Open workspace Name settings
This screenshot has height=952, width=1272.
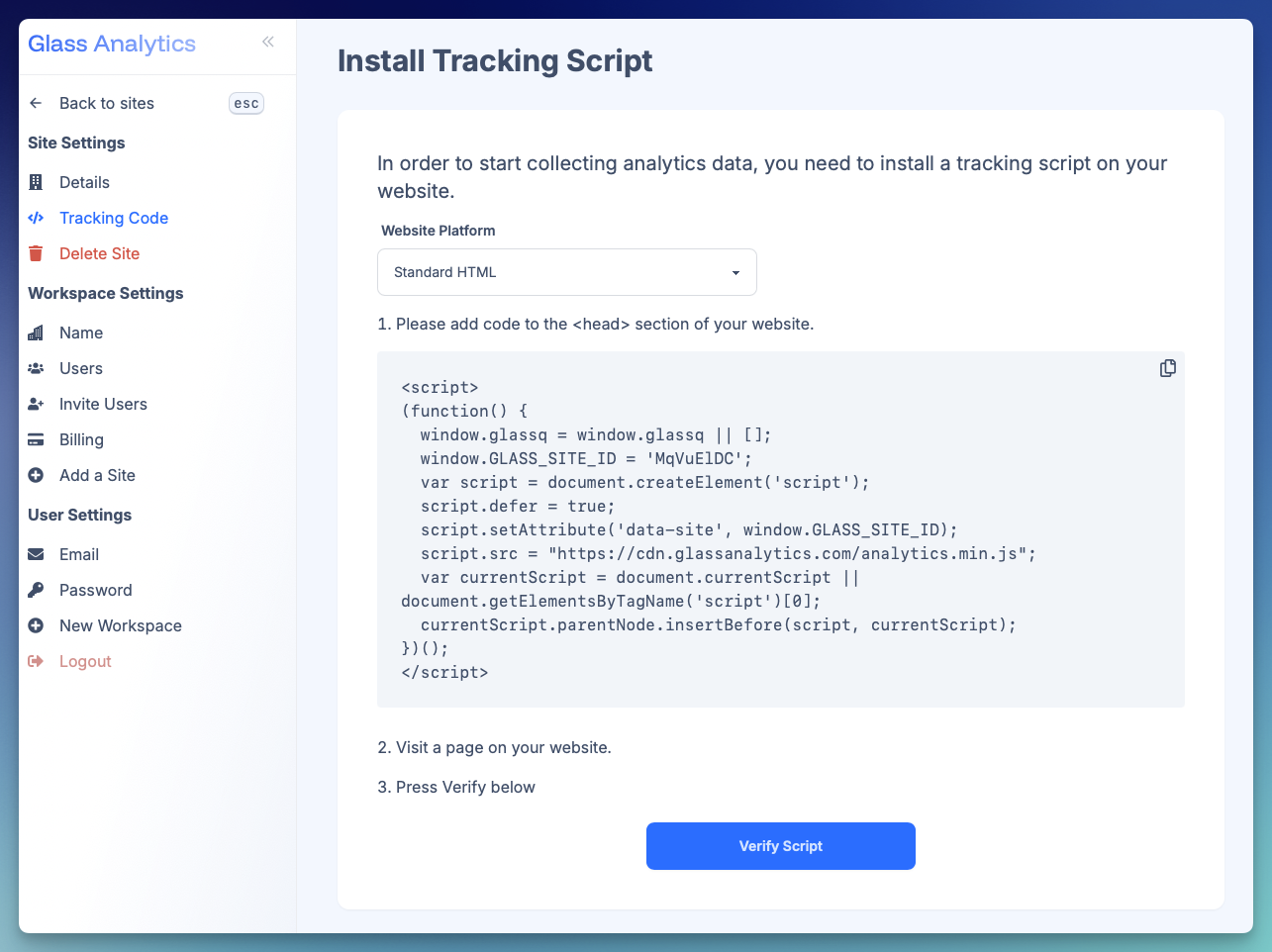coord(81,333)
